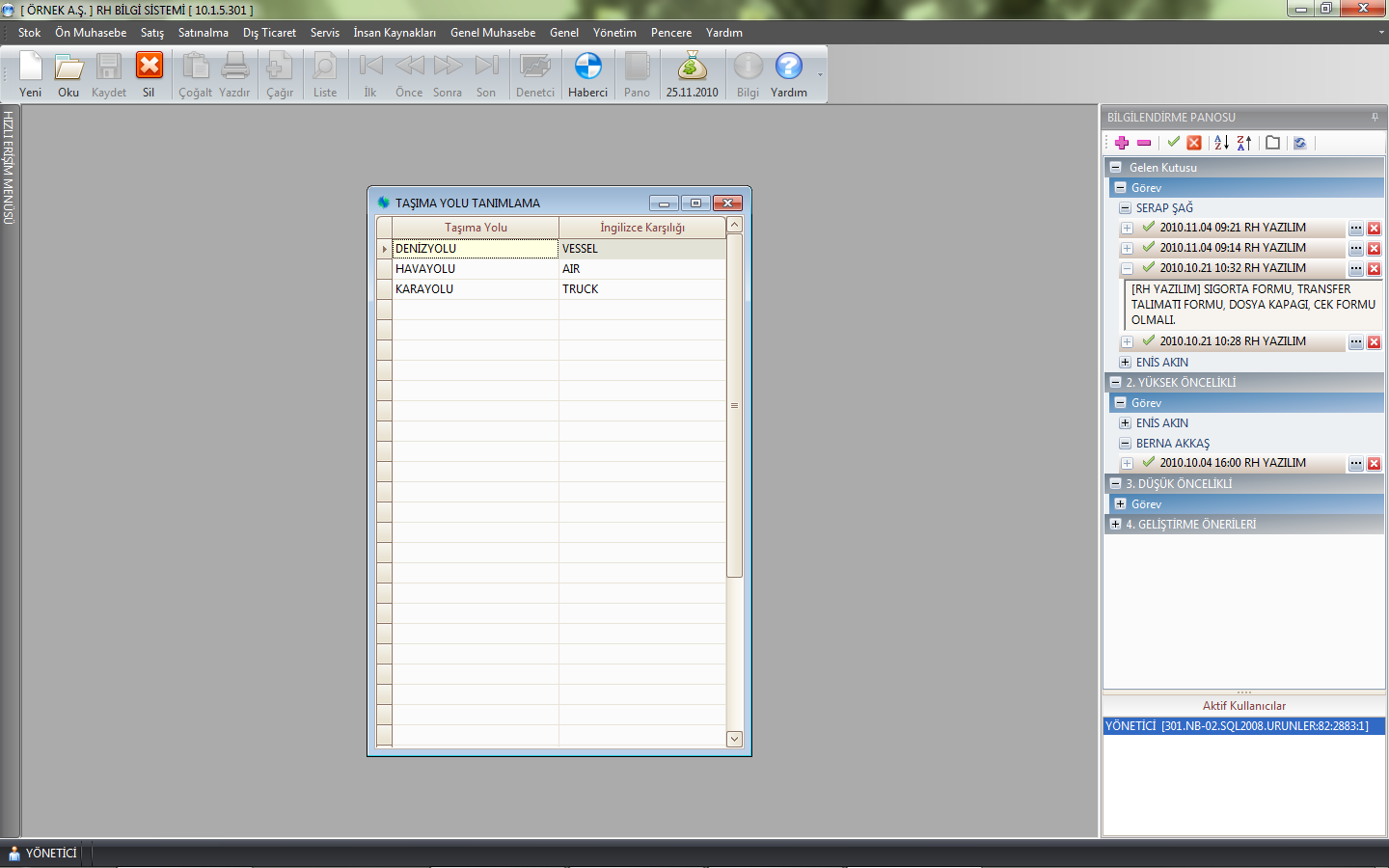Screen dimensions: 1389x868
Task: Click the HAVAYOLU cell in Taşıma Yolu column
Action: point(475,269)
